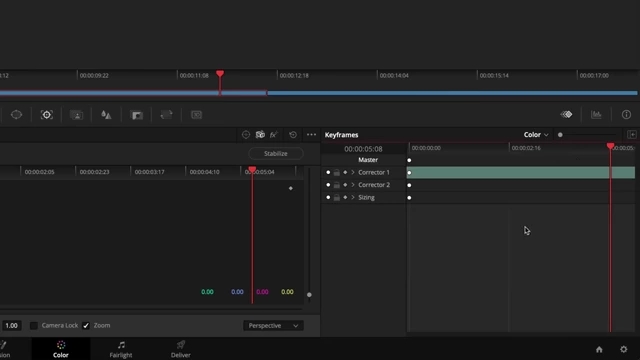Show the Keyframes palette diamond icon
The height and width of the screenshot is (360, 640).
pyautogui.click(x=566, y=115)
